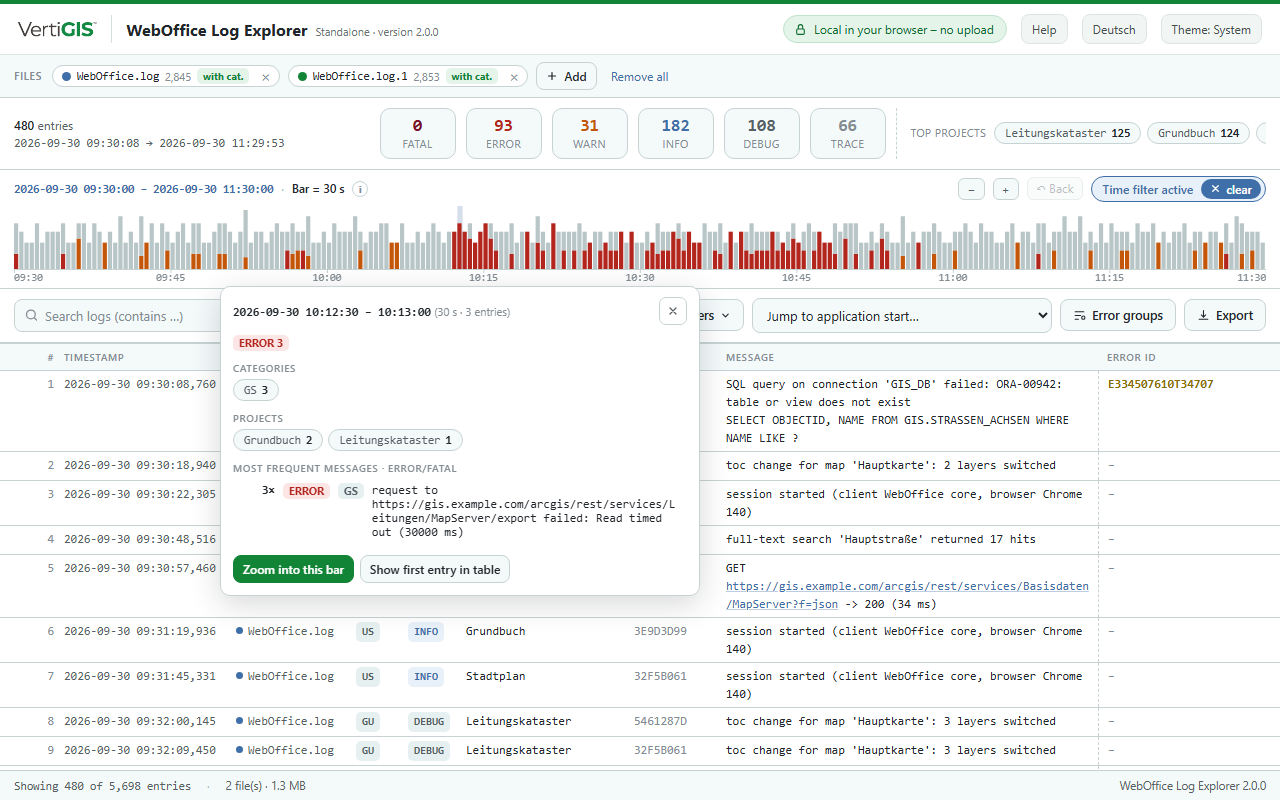Select the Leitungskataster 1 chip in popup
Viewport: 1280px width, 800px height.
395,440
